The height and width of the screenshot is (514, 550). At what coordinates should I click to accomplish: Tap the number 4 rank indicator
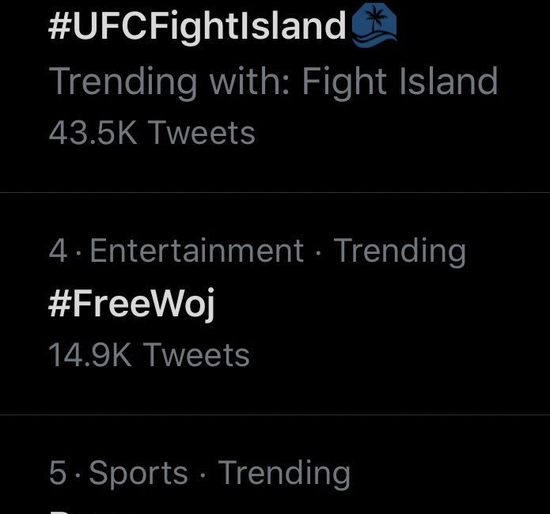point(58,251)
